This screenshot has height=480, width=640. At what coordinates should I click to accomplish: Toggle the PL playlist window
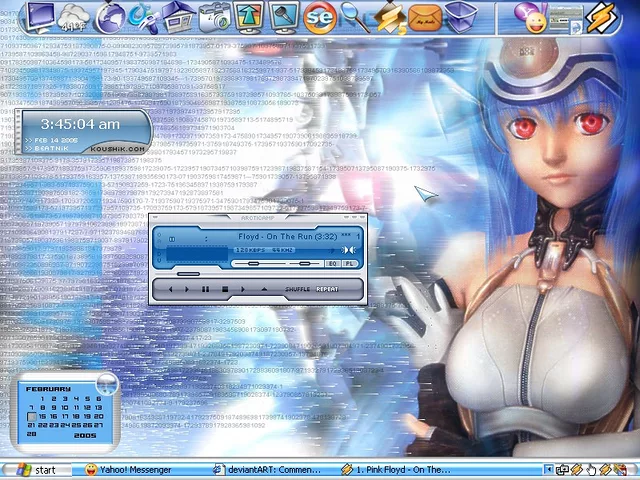click(349, 264)
